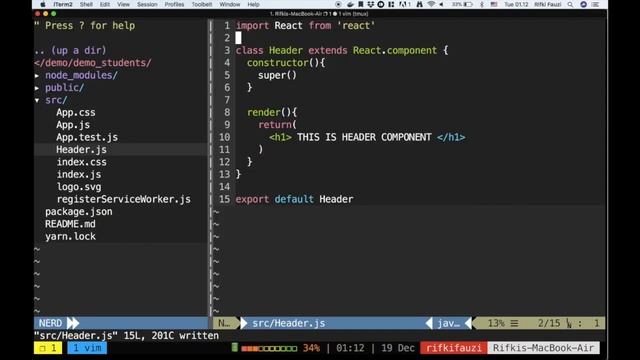The height and width of the screenshot is (360, 640).
Task: Open registerServiceWorker.js in the file tree
Action: [123, 199]
